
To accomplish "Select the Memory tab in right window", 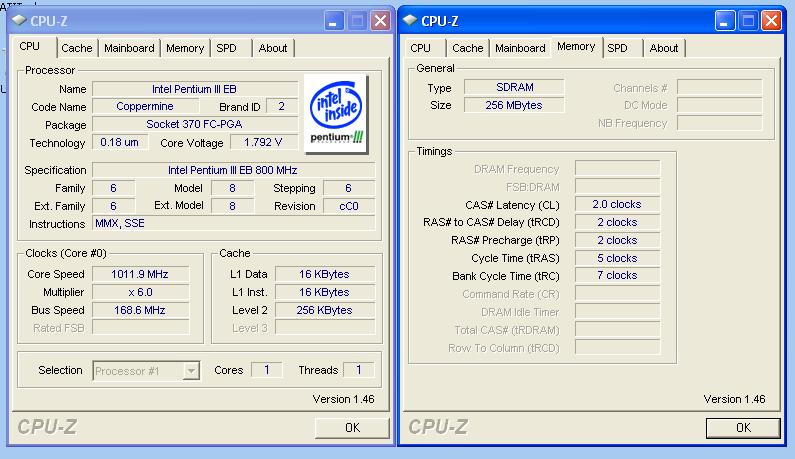I will pos(576,46).
